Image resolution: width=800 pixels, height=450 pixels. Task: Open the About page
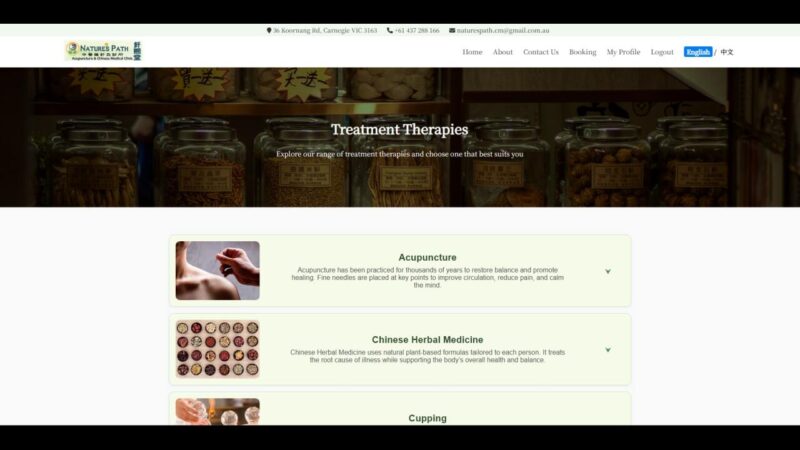coord(503,52)
